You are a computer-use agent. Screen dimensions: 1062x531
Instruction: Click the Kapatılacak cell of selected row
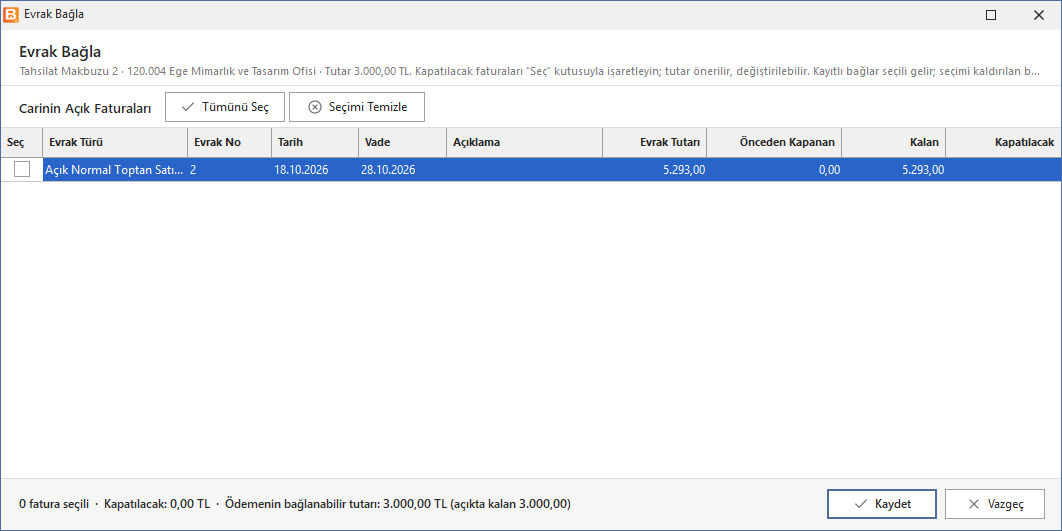(1004, 170)
